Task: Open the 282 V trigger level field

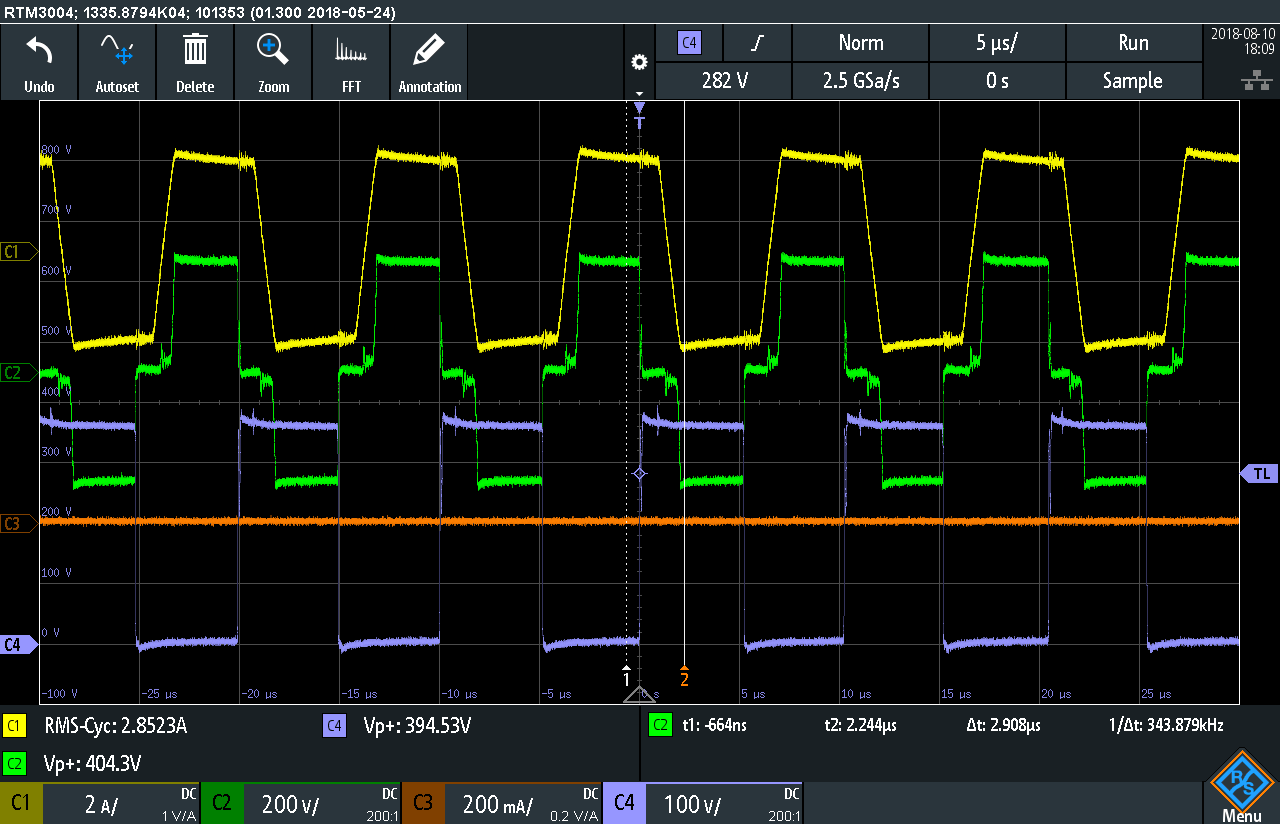Action: [x=723, y=81]
